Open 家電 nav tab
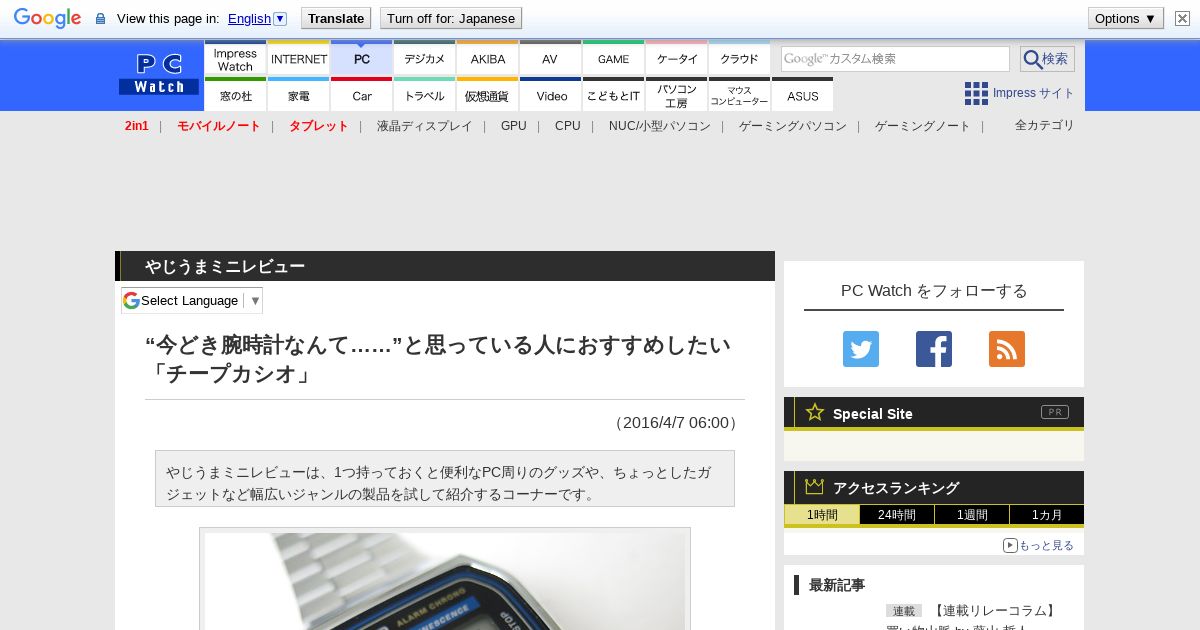 (x=299, y=95)
